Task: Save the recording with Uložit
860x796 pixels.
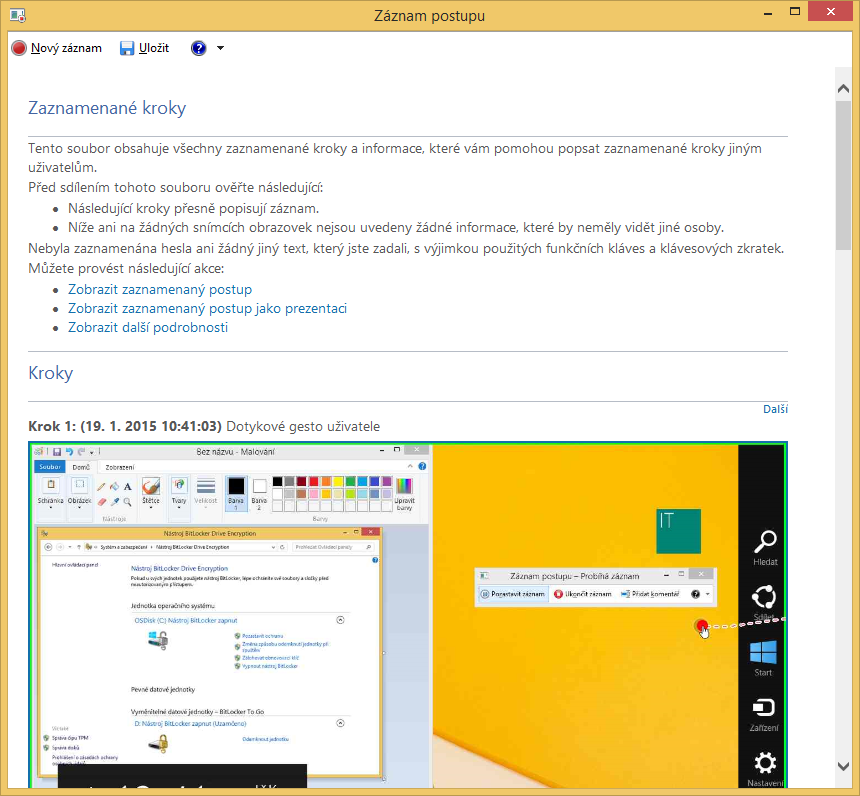Action: pos(144,48)
